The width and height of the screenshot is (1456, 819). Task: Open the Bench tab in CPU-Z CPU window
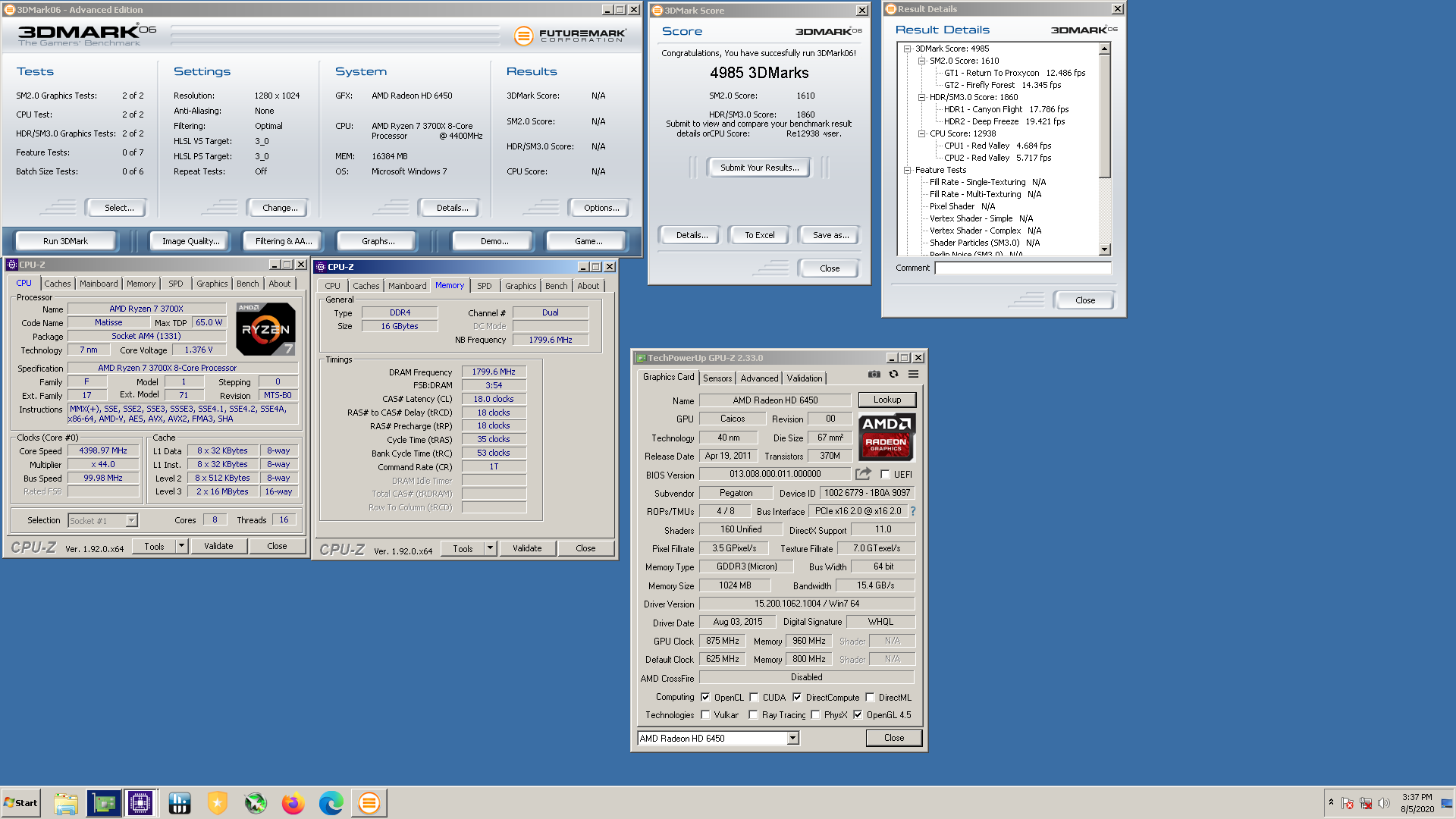pyautogui.click(x=247, y=284)
